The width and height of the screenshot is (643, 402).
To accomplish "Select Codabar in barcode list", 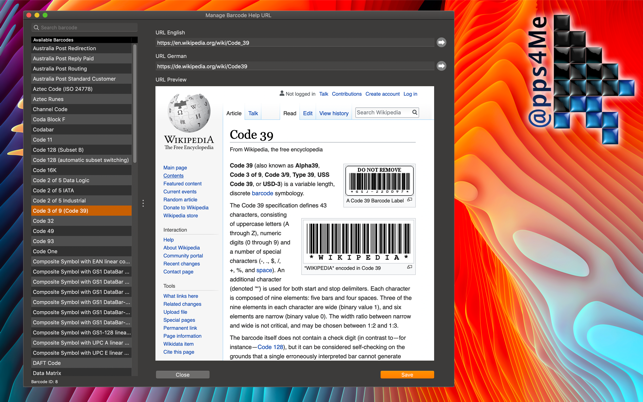I will tap(82, 129).
